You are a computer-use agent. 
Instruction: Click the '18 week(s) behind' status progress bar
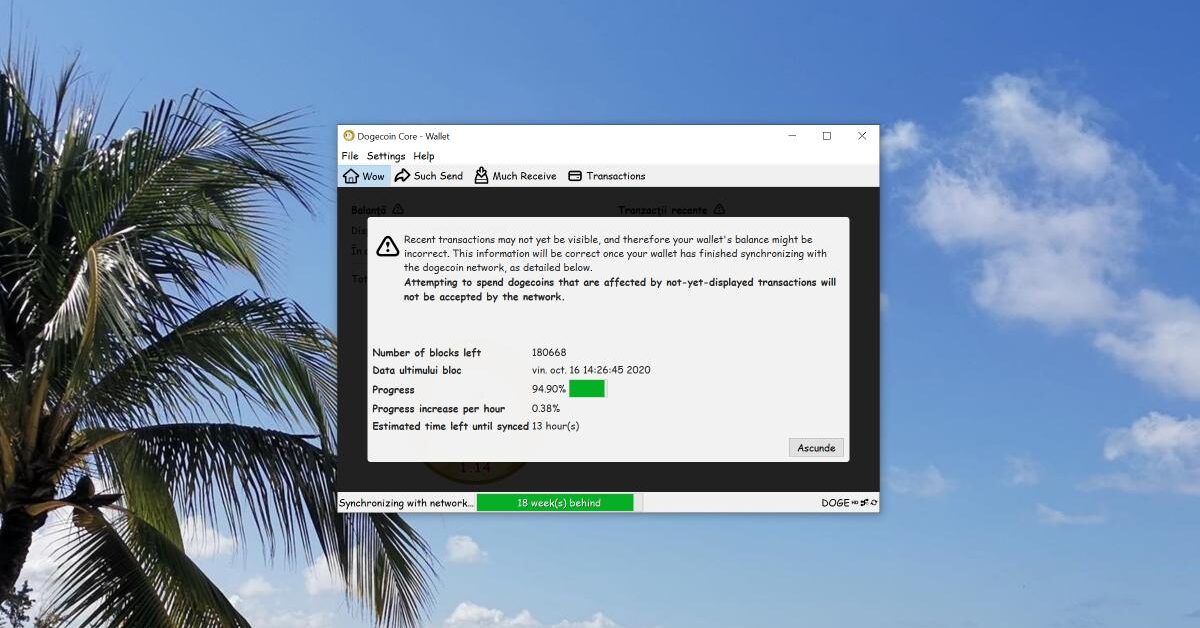pyautogui.click(x=558, y=503)
